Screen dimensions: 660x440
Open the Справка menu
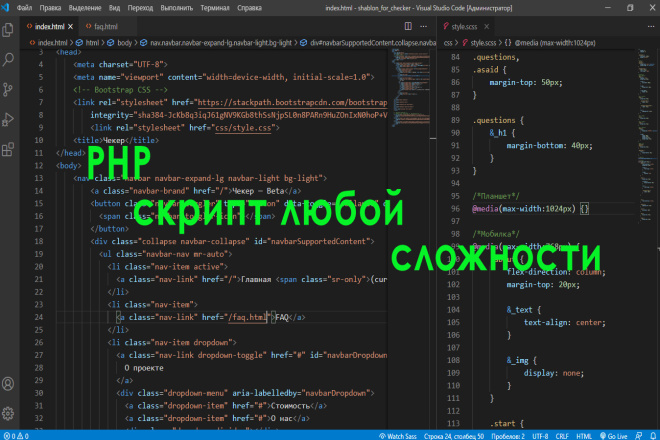tap(249, 8)
